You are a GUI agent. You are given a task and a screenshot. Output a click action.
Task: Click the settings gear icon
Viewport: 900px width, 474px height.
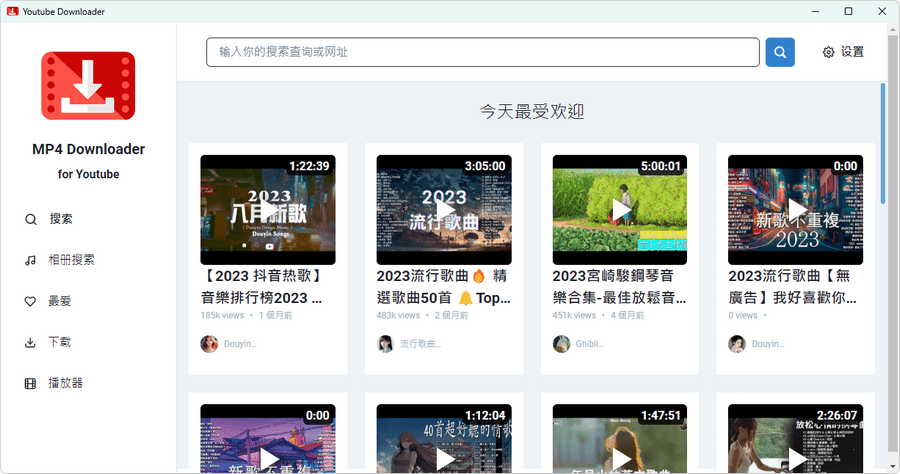tap(828, 52)
